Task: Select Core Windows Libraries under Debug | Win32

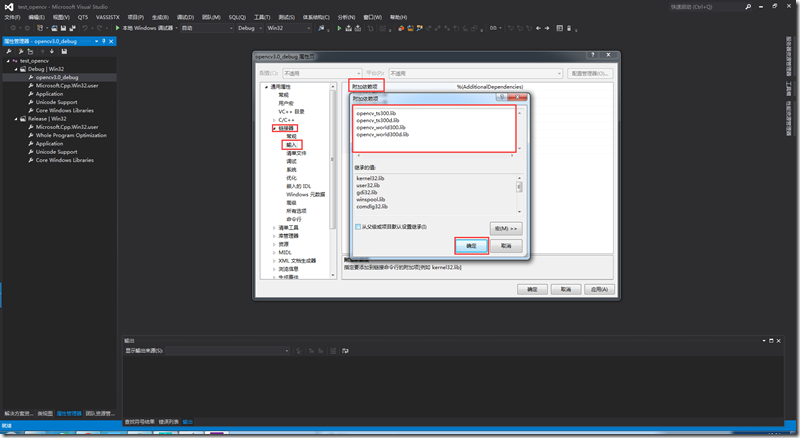Action: coord(64,110)
